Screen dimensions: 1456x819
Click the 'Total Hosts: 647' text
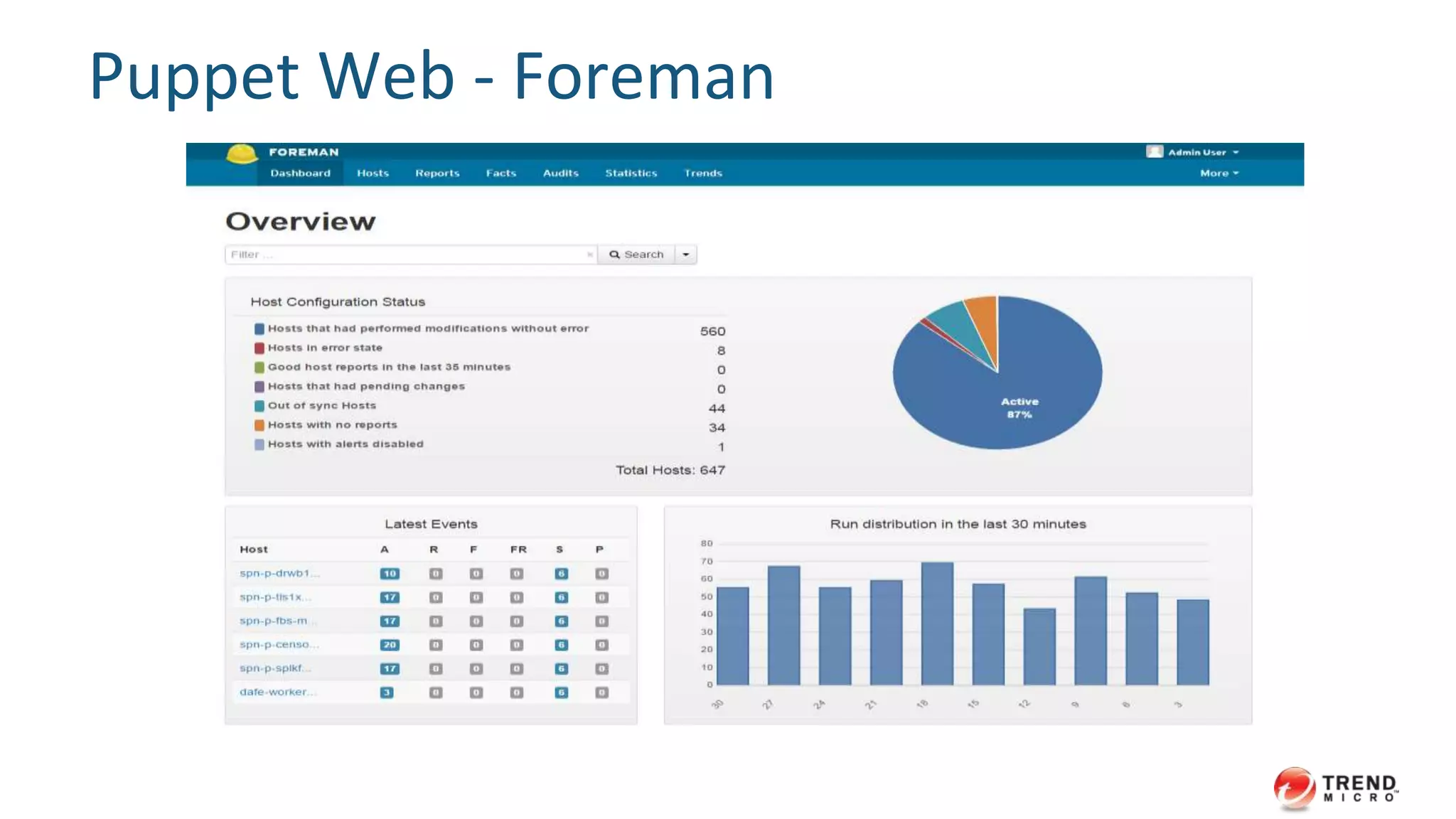(670, 470)
